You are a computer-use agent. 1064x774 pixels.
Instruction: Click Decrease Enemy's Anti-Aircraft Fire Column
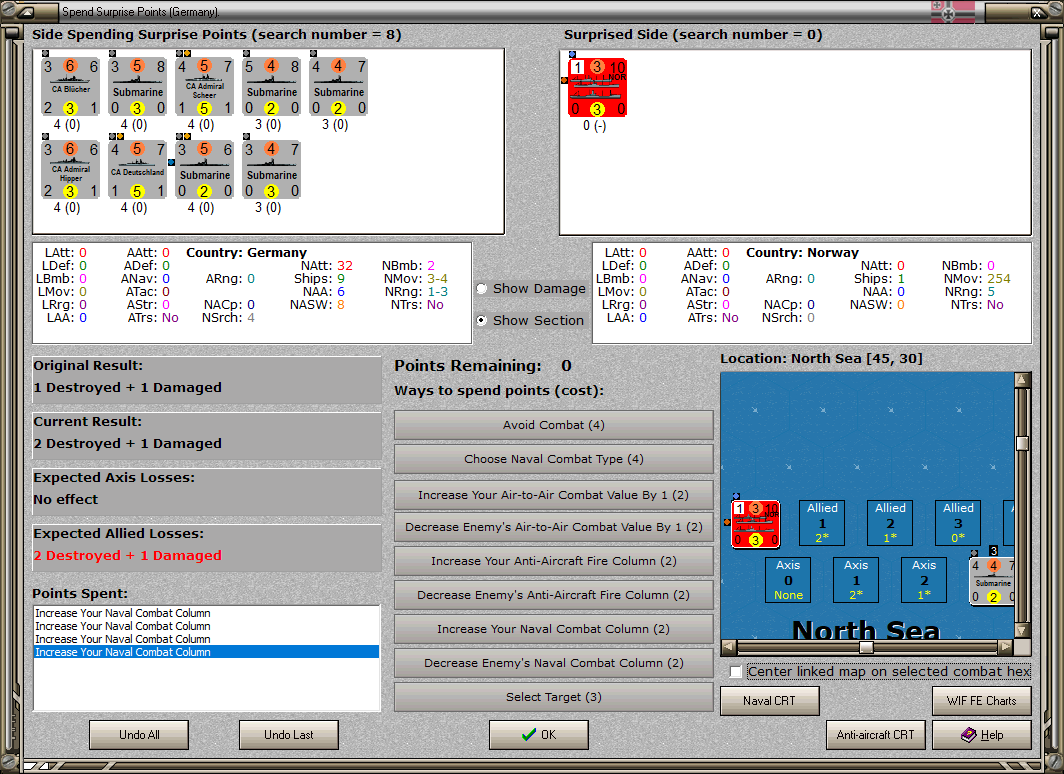tap(554, 595)
